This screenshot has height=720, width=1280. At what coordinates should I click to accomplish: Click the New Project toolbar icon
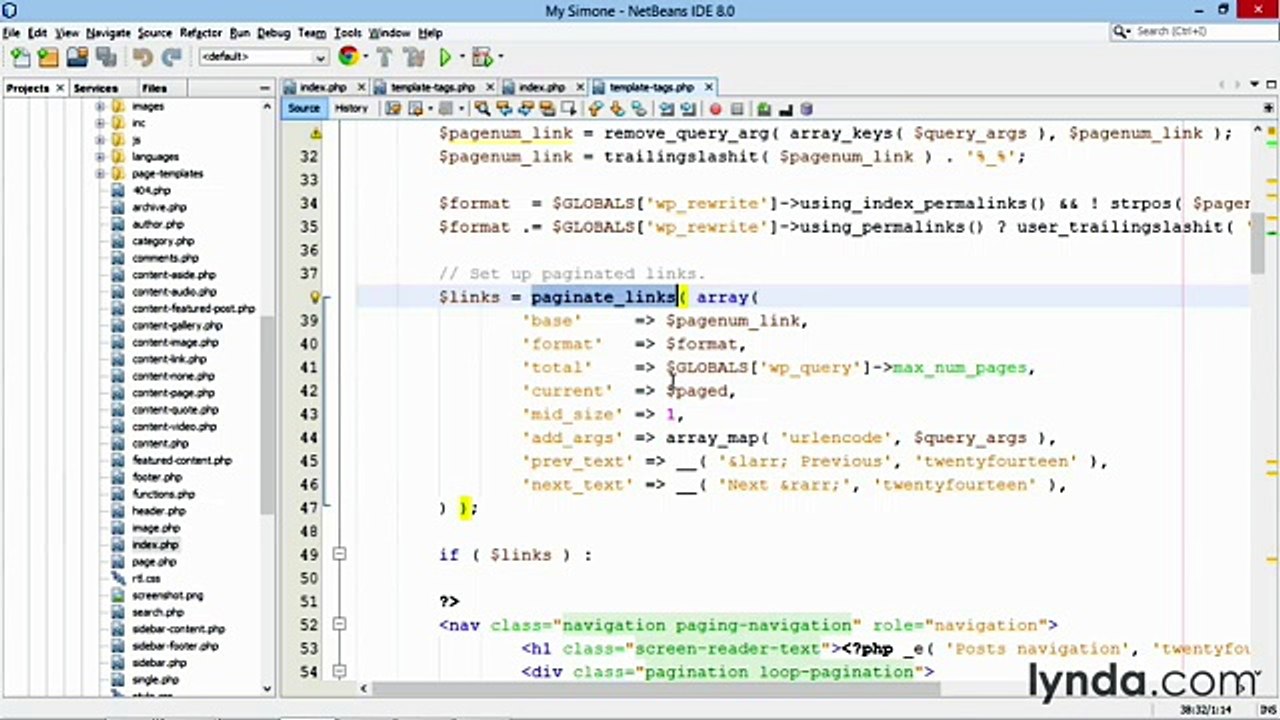pyautogui.click(x=47, y=57)
